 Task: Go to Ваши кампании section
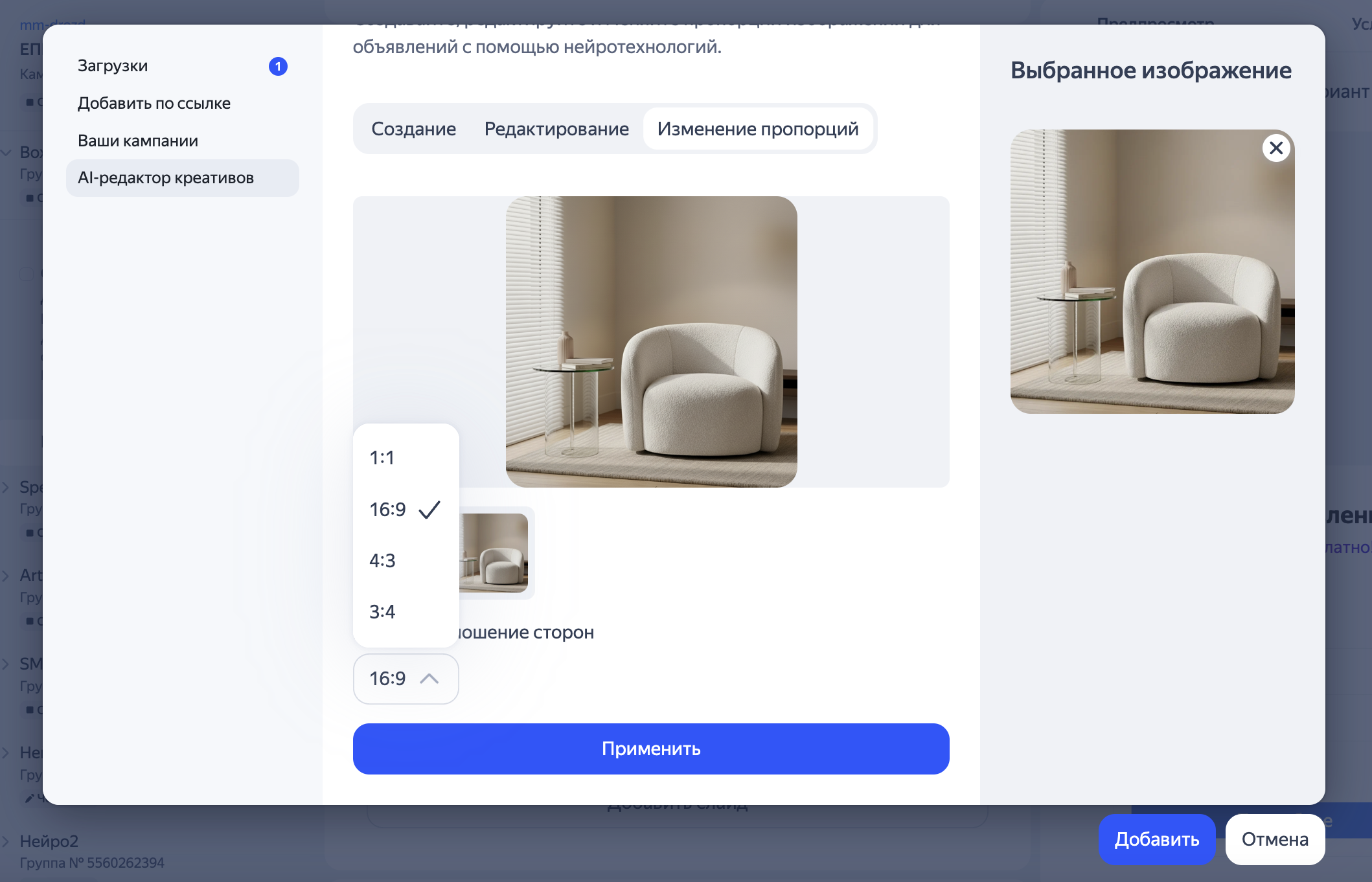coord(138,141)
